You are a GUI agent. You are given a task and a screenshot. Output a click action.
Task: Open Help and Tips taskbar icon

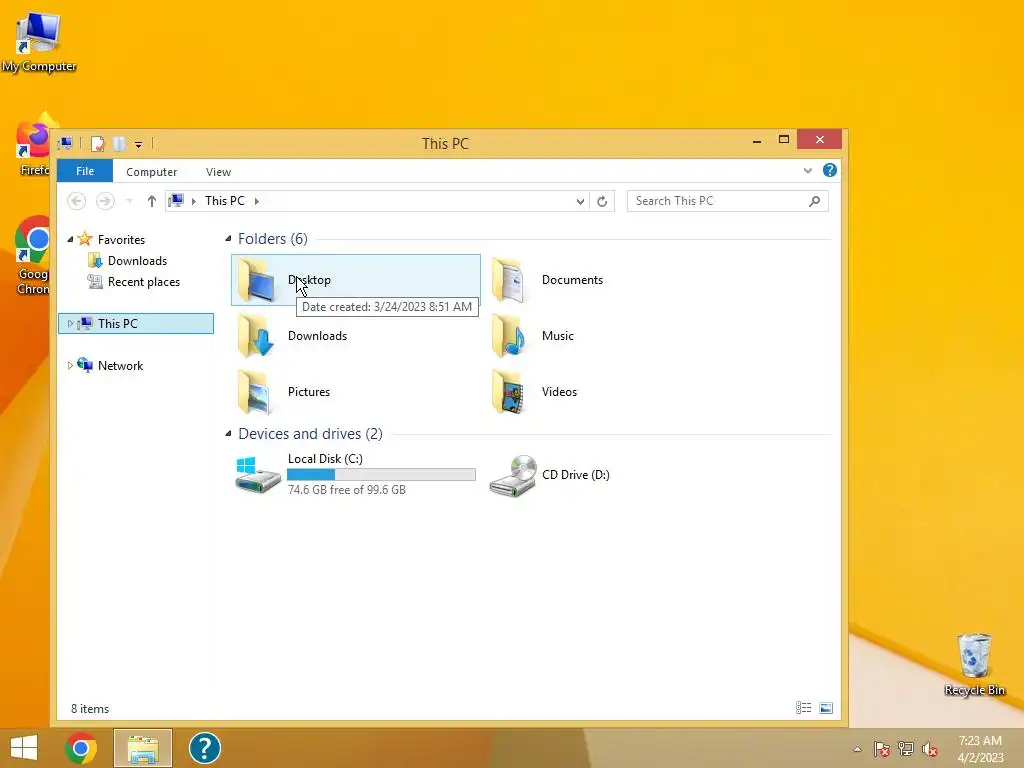[x=204, y=748]
